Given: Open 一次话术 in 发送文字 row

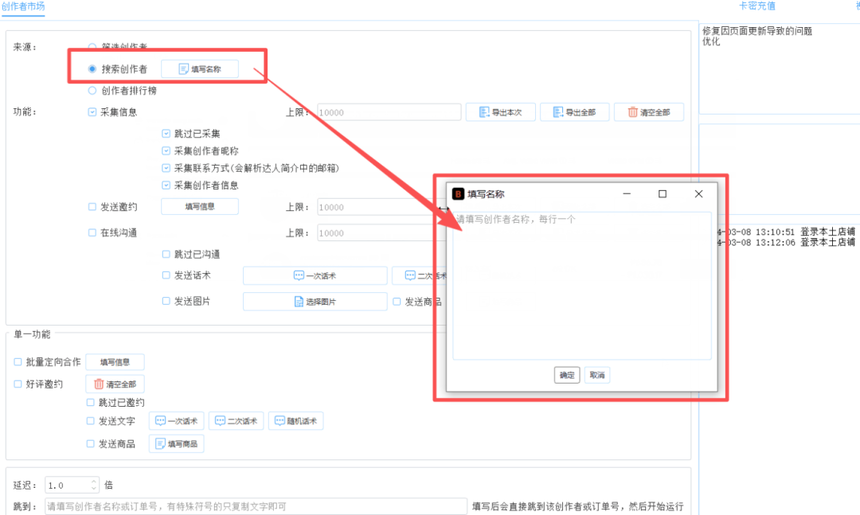Looking at the screenshot, I should coord(177,421).
